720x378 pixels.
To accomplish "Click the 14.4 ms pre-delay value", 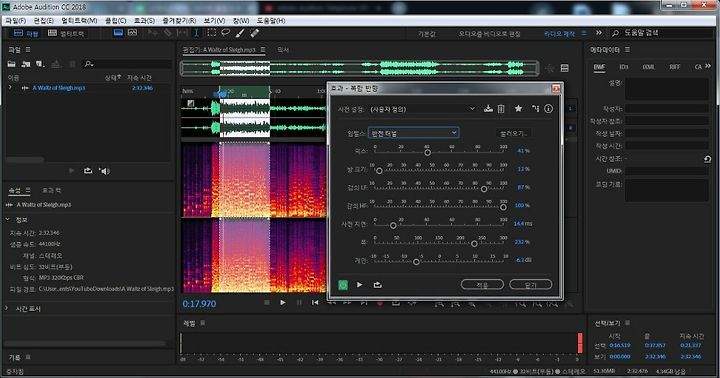I will [x=523, y=224].
